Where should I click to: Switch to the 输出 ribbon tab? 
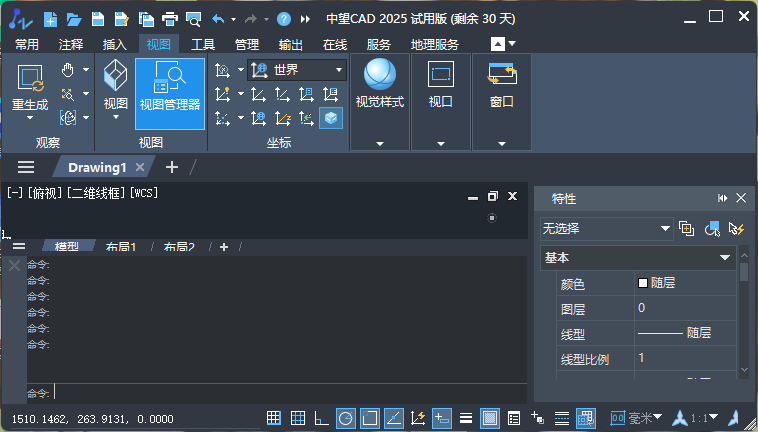point(291,44)
